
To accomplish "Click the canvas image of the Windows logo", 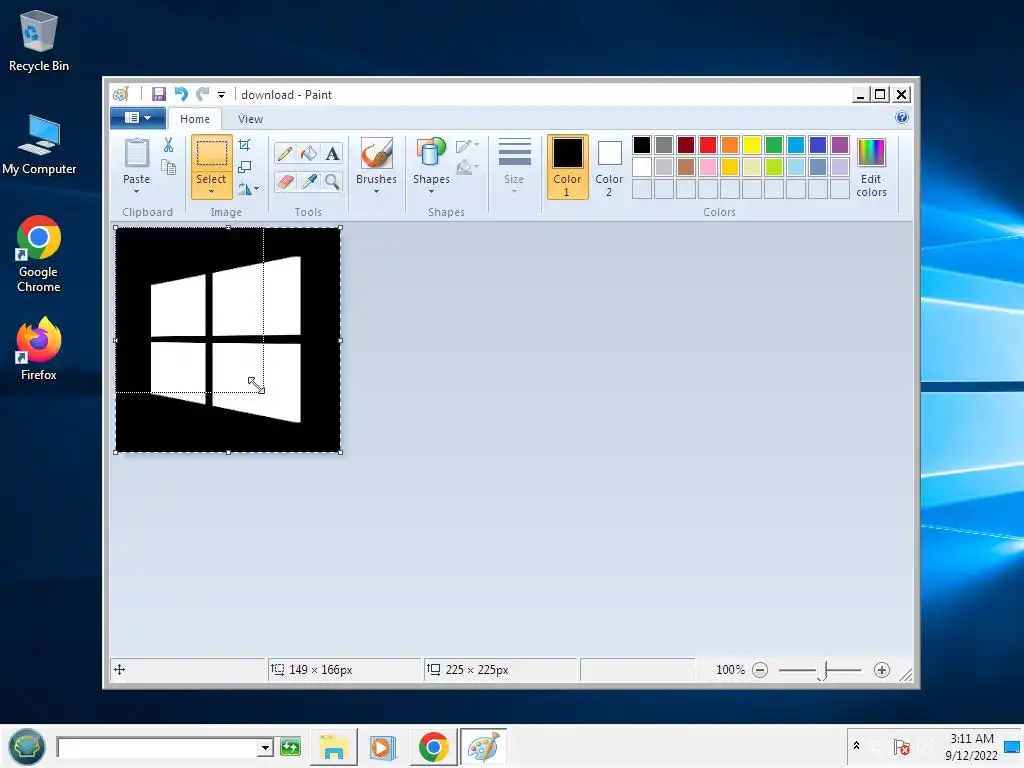I will tap(228, 340).
